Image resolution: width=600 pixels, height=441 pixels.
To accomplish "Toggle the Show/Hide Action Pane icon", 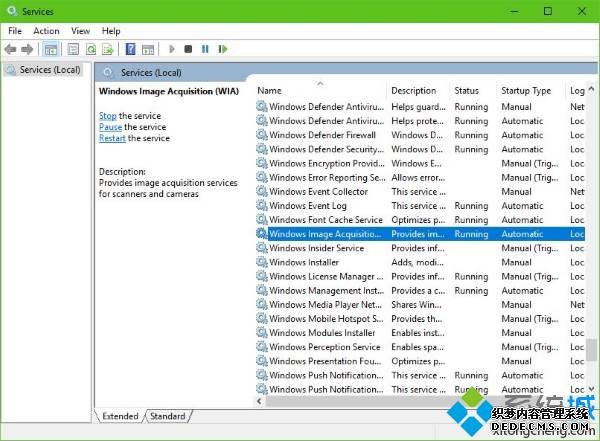I will (148, 49).
